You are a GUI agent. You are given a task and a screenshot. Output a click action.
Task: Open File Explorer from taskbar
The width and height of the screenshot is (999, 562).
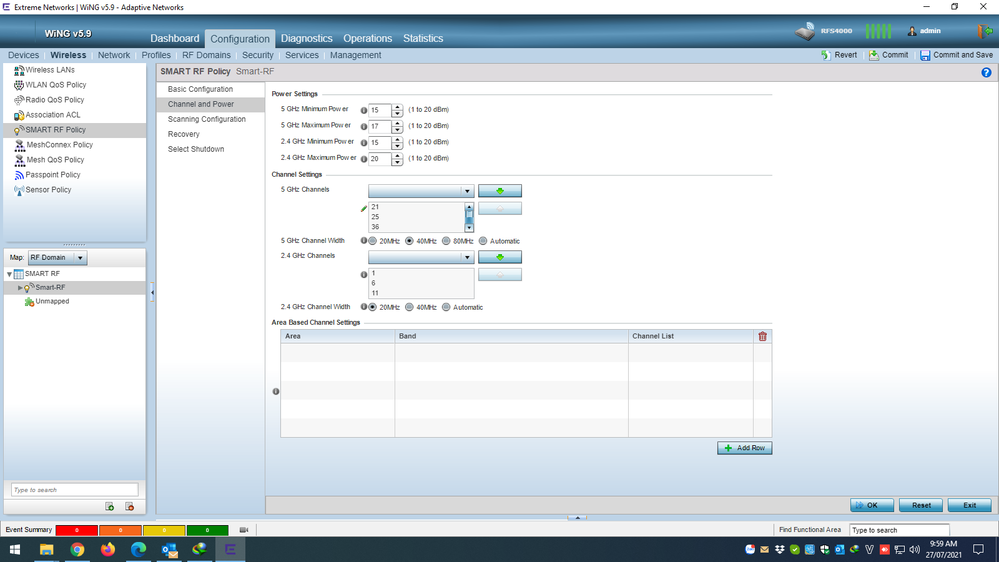click(47, 549)
